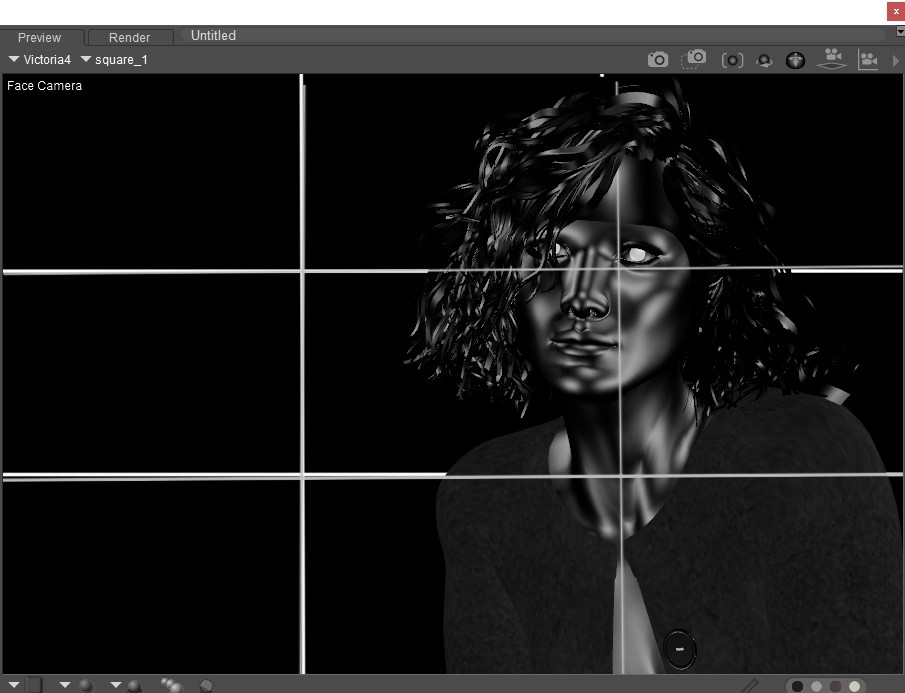Open the square_1 actor dropdown
Image resolution: width=905 pixels, height=693 pixels.
click(114, 60)
